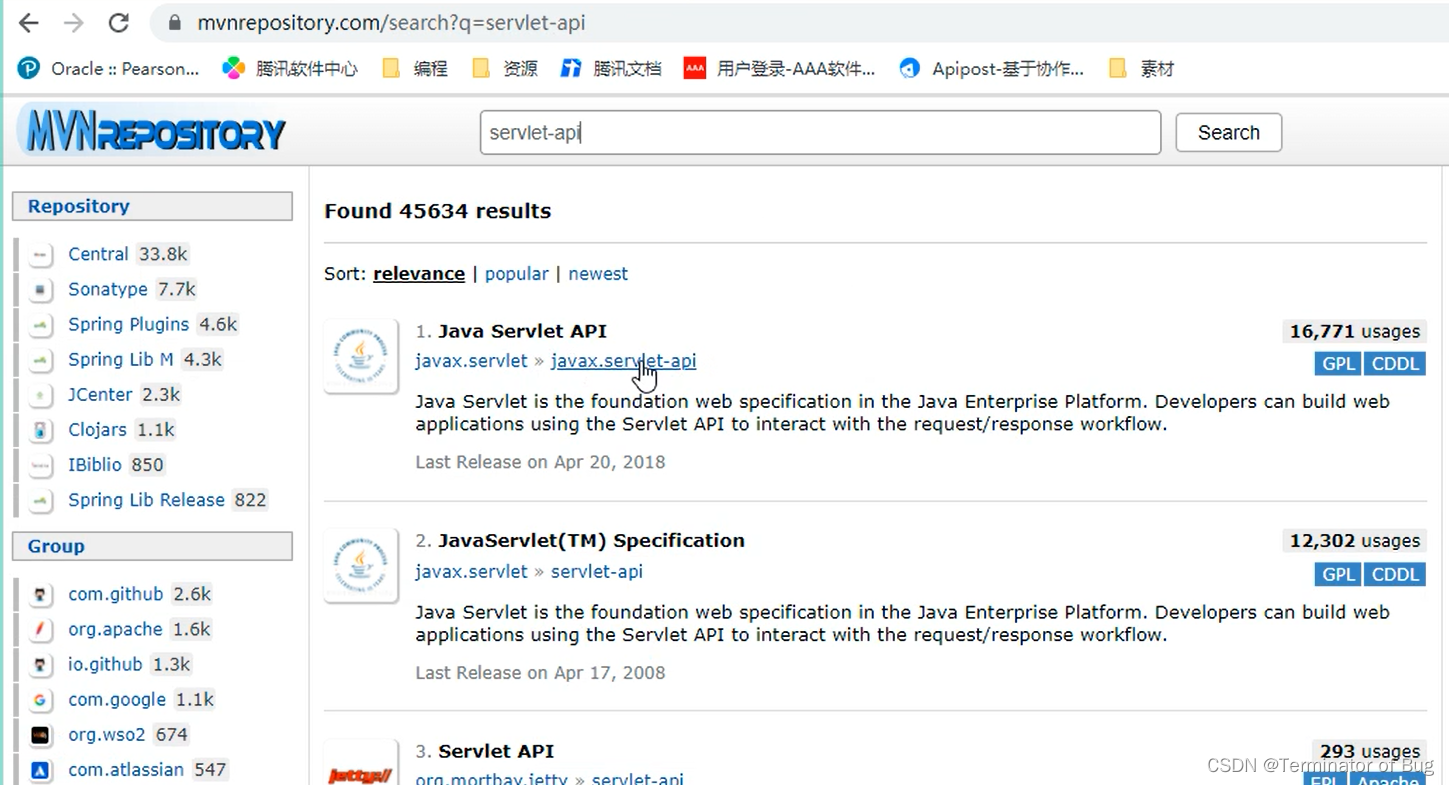The height and width of the screenshot is (785, 1449).
Task: Open javax.servlet group of second result
Action: tap(471, 571)
